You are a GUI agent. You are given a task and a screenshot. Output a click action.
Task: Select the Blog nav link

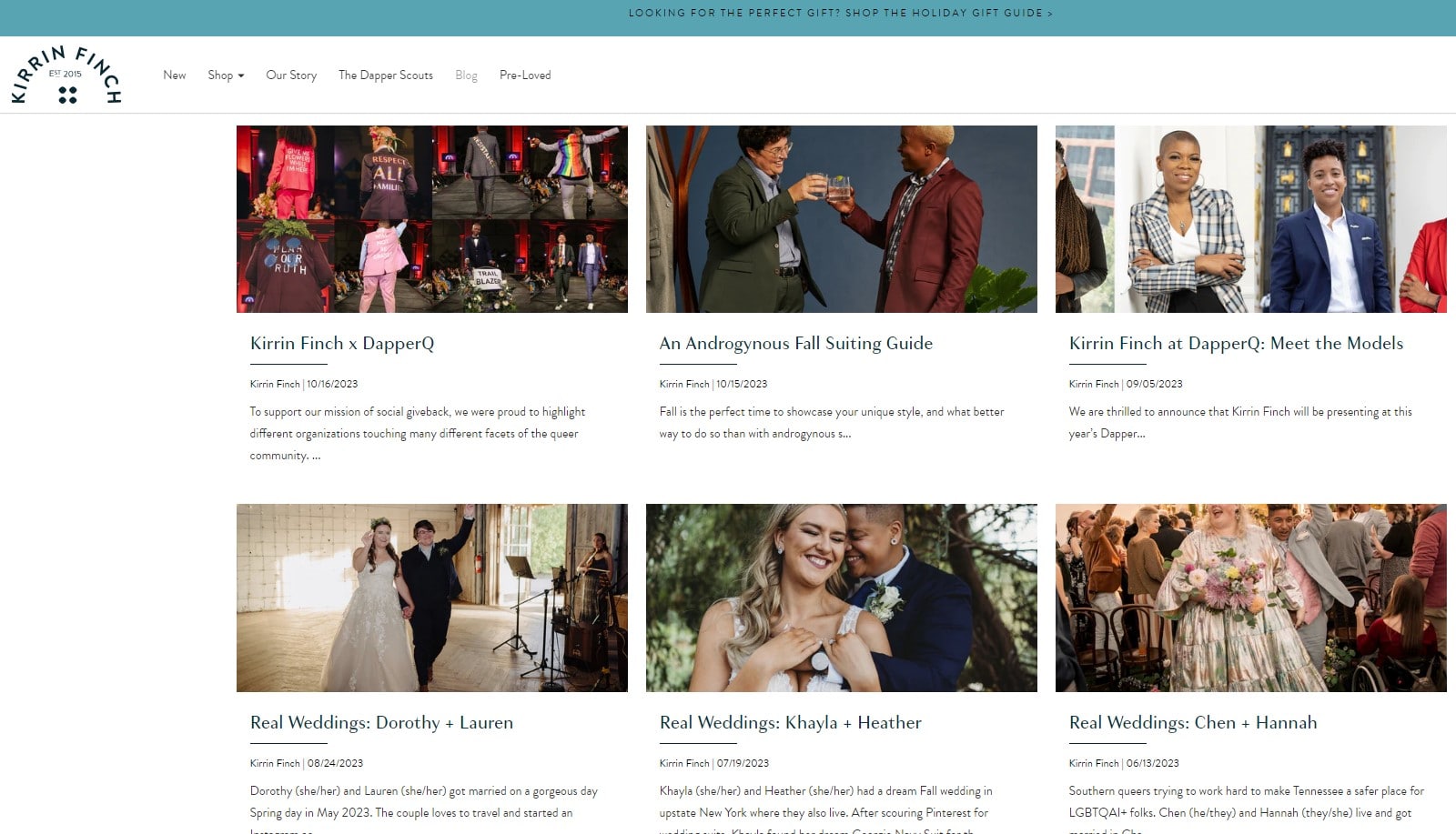466,75
